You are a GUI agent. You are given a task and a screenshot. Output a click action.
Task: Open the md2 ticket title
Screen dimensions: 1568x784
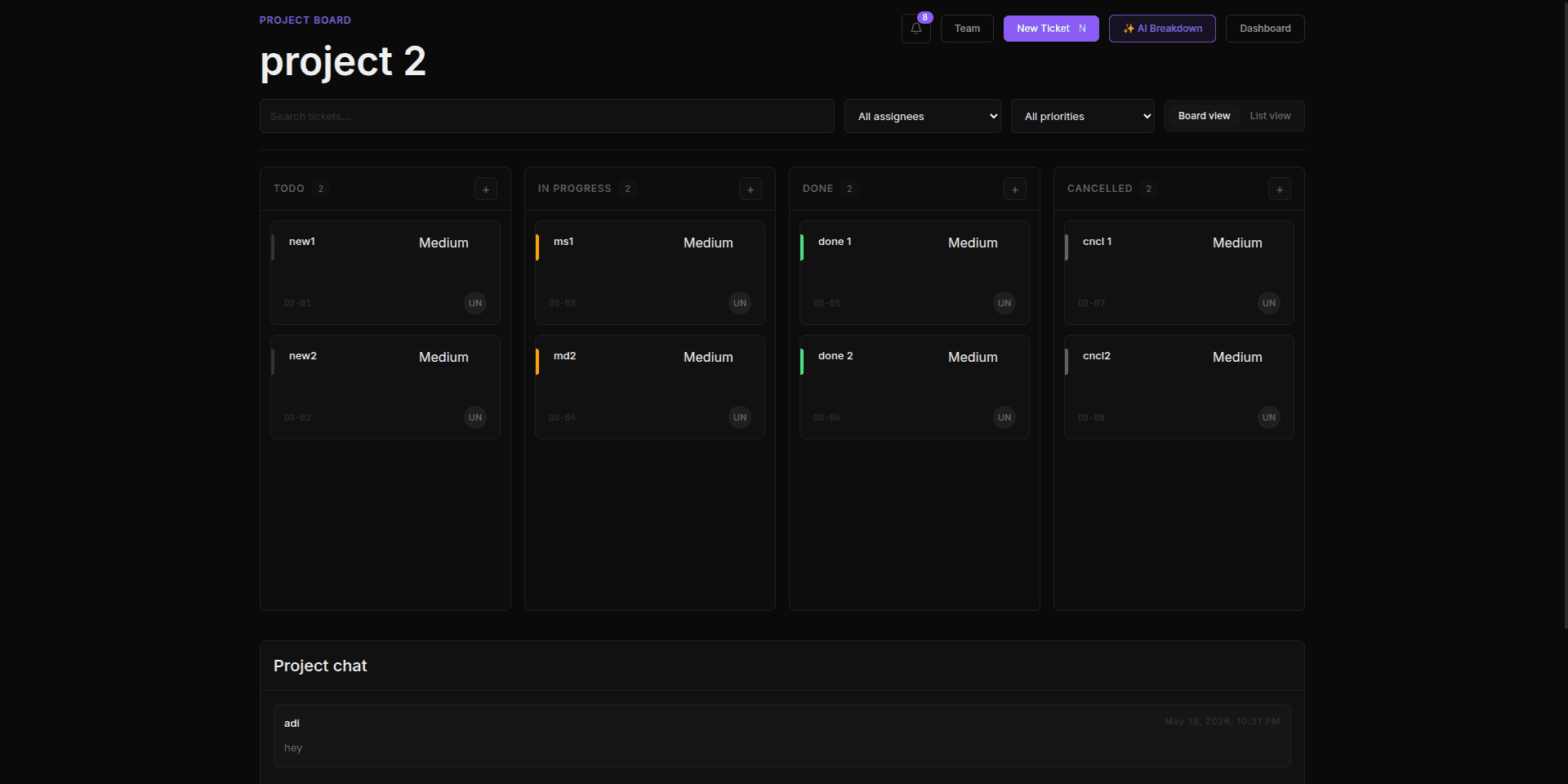click(565, 356)
